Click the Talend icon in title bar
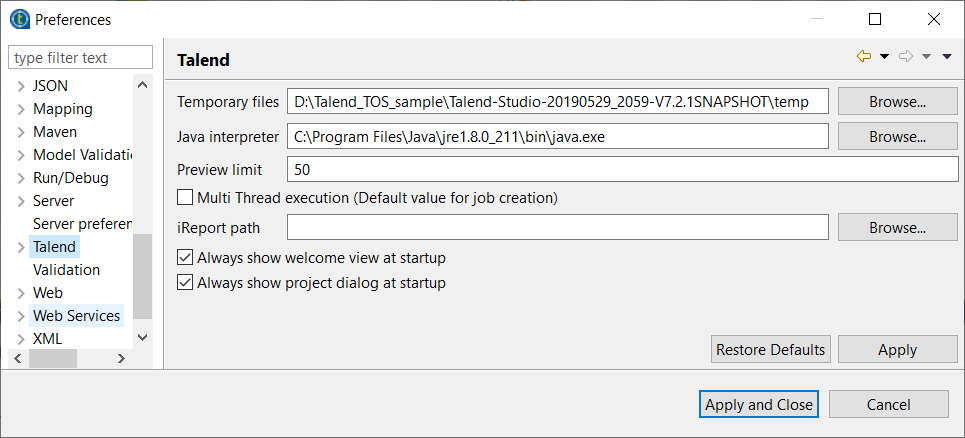Screen dimensions: 965x438 click(x=18, y=19)
